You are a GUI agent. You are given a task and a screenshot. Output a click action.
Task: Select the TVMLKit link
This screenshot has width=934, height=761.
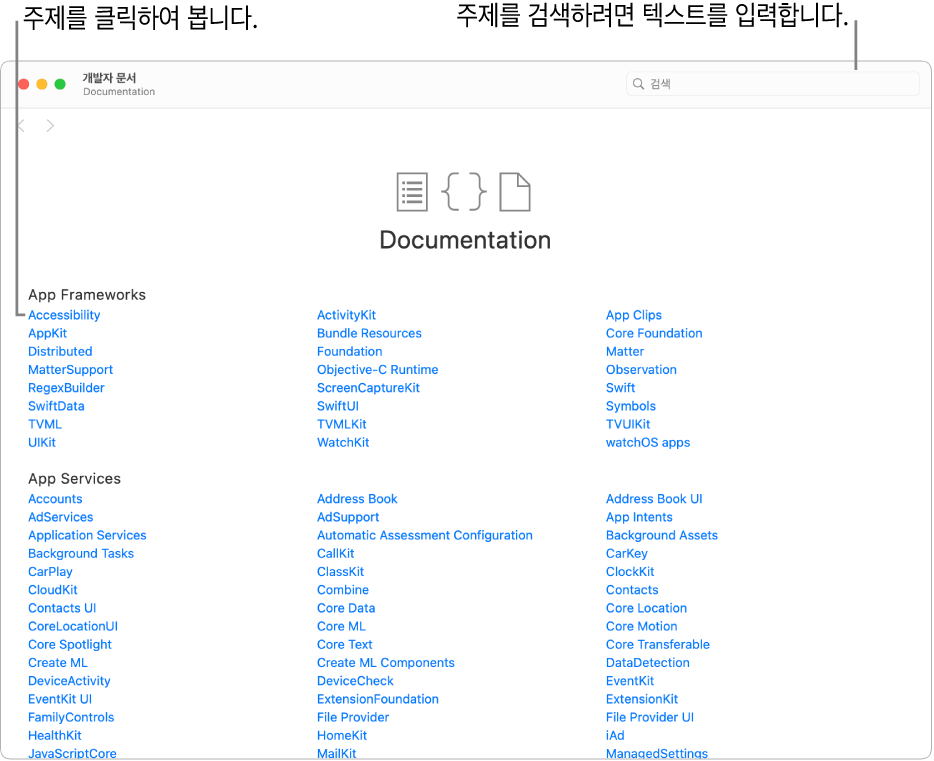(x=342, y=425)
